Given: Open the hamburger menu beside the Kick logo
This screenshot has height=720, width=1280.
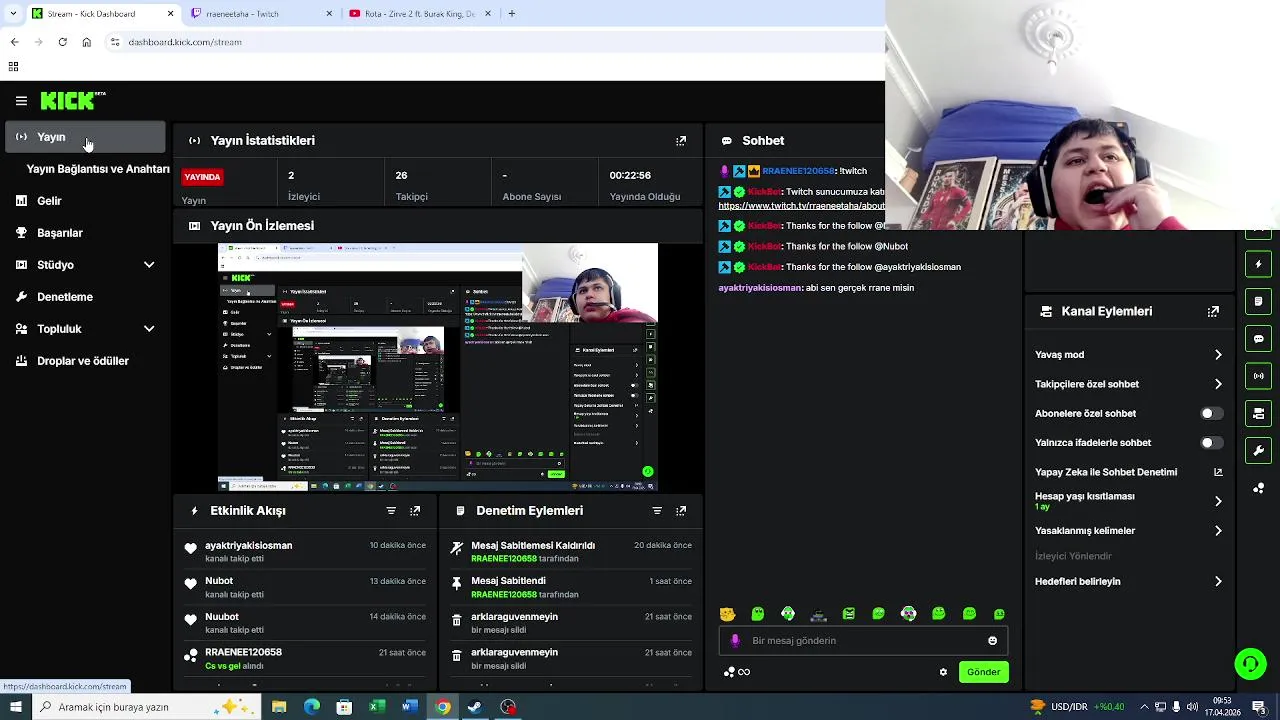Looking at the screenshot, I should click(x=21, y=101).
